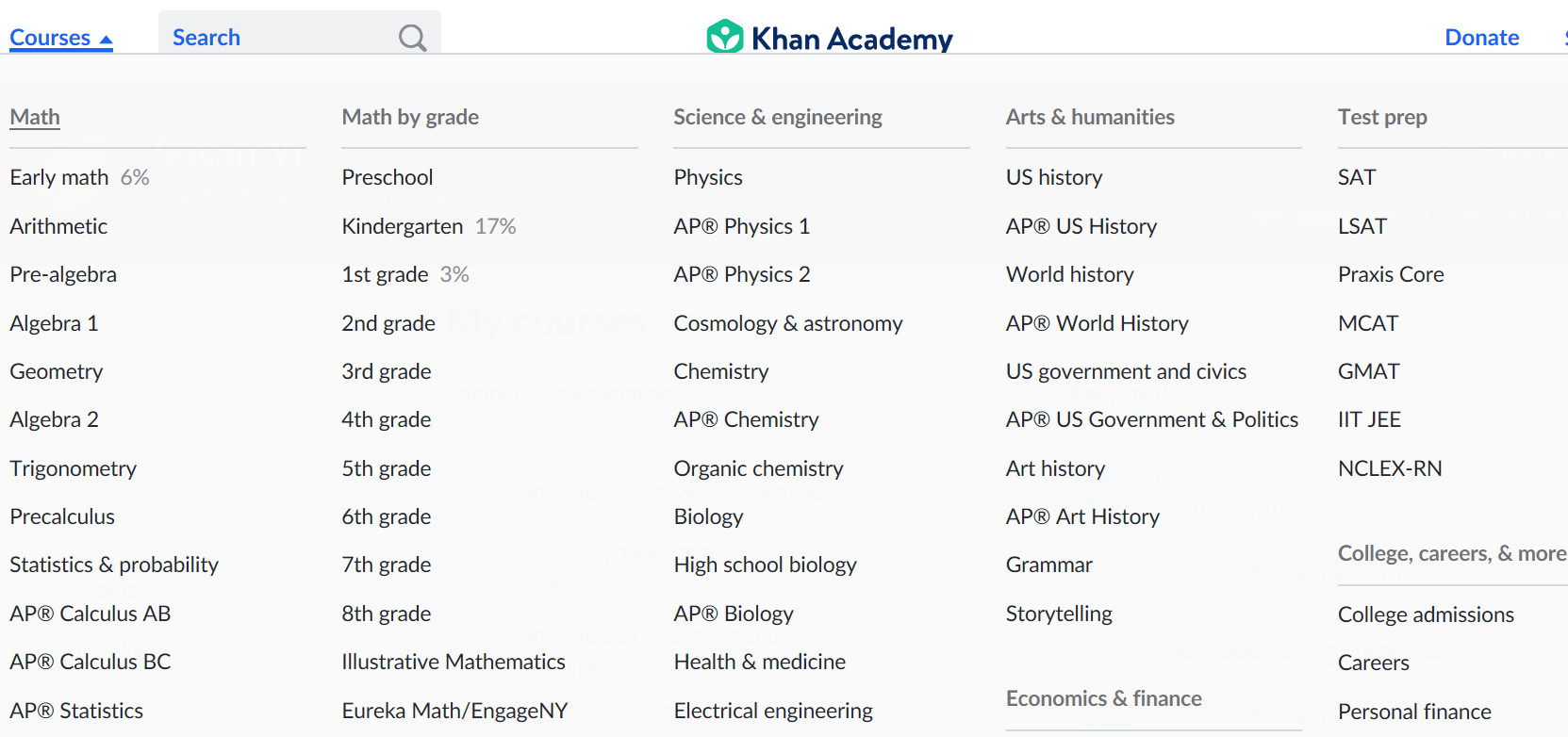The height and width of the screenshot is (737, 1568).
Task: Open the Math category heading
Action: [35, 117]
